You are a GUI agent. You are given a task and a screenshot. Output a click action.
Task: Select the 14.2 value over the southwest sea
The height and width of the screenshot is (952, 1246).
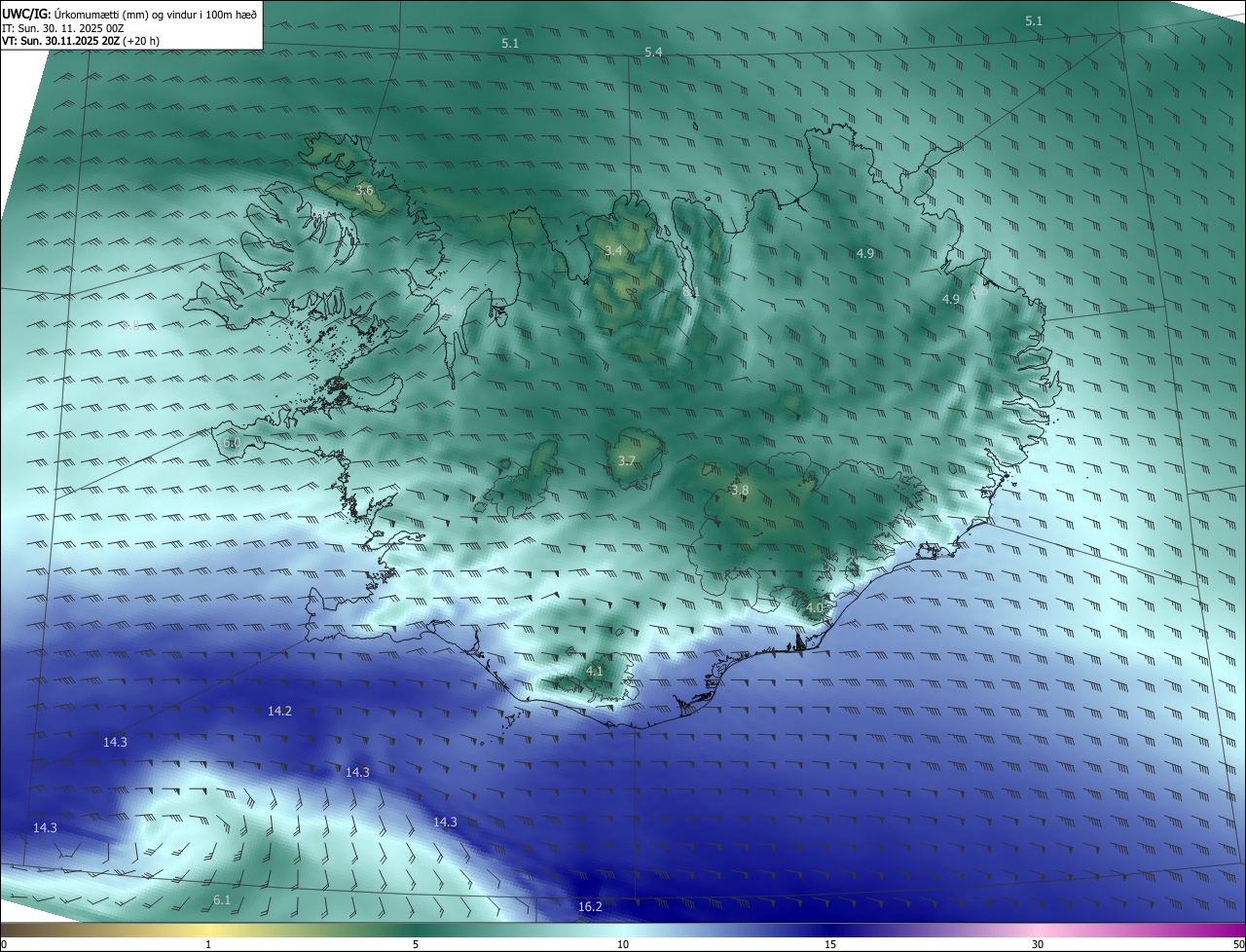(279, 712)
